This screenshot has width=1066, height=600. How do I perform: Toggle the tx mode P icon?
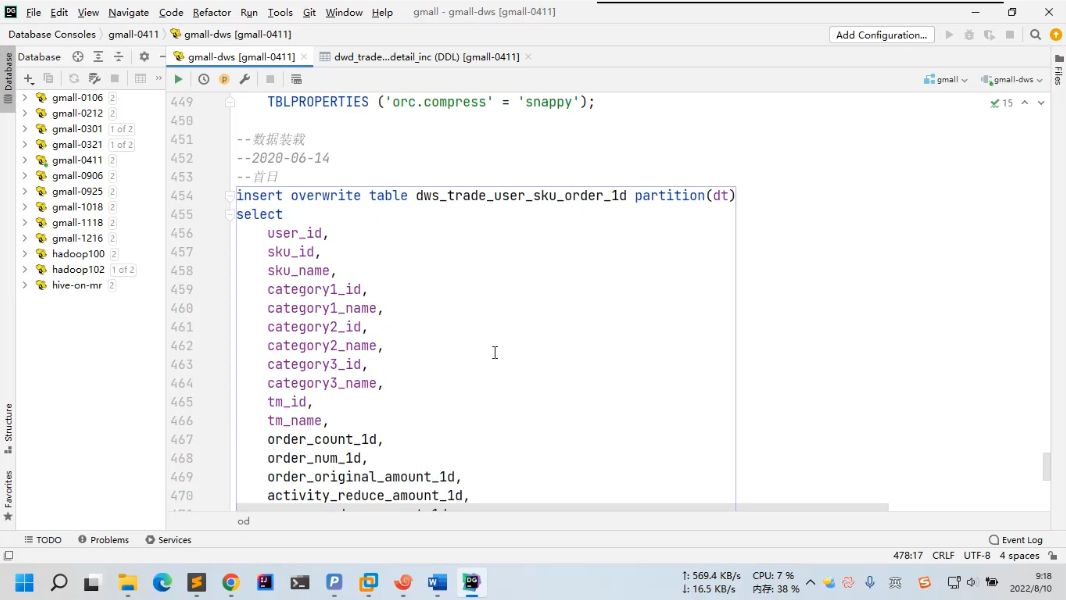224,79
